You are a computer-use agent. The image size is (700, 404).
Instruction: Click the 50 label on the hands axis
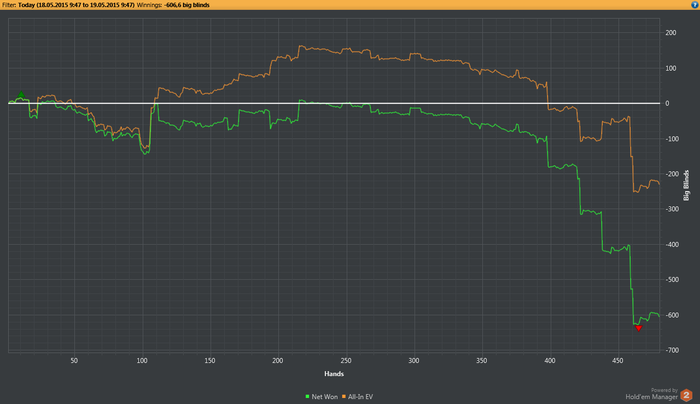click(74, 360)
